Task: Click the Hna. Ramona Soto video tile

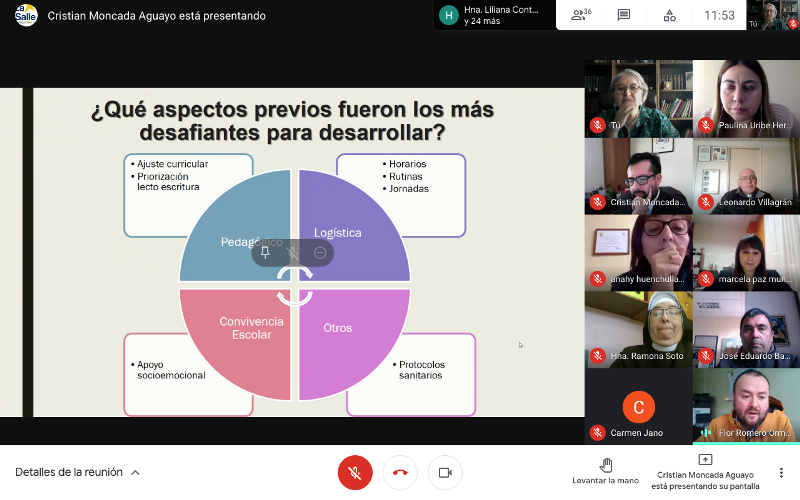Action: 638,329
